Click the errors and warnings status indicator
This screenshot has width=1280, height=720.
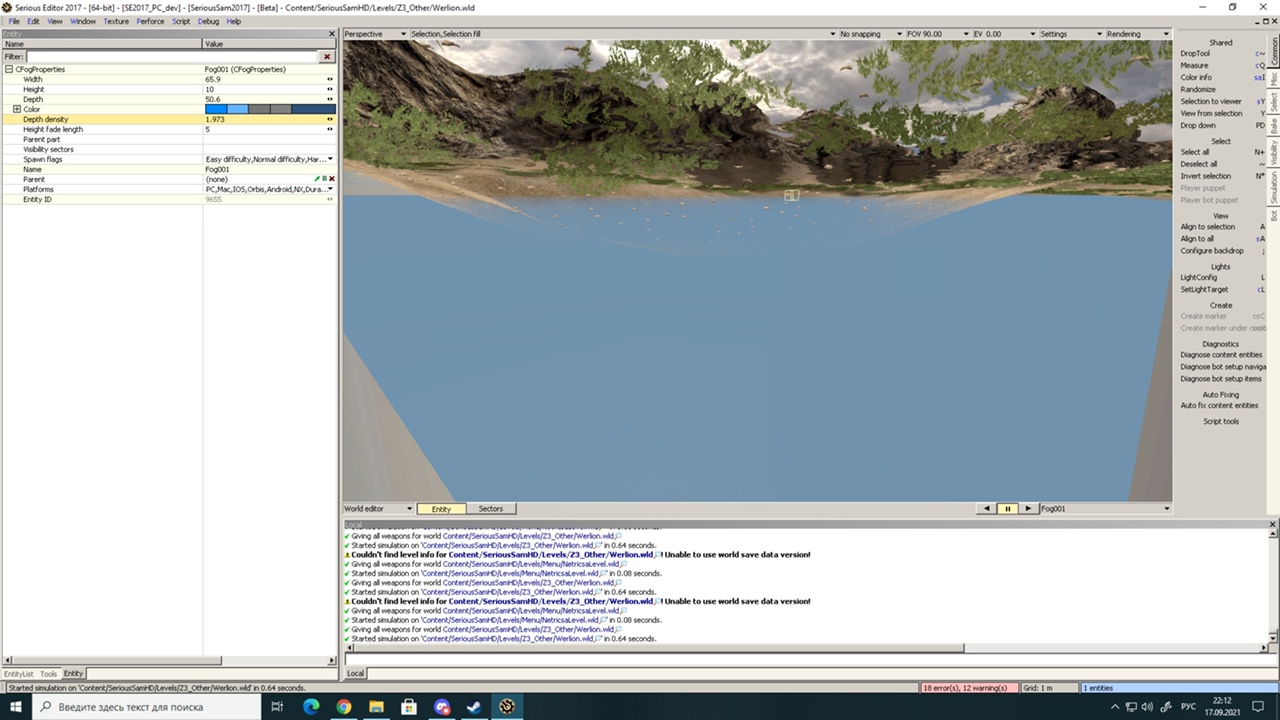click(968, 688)
